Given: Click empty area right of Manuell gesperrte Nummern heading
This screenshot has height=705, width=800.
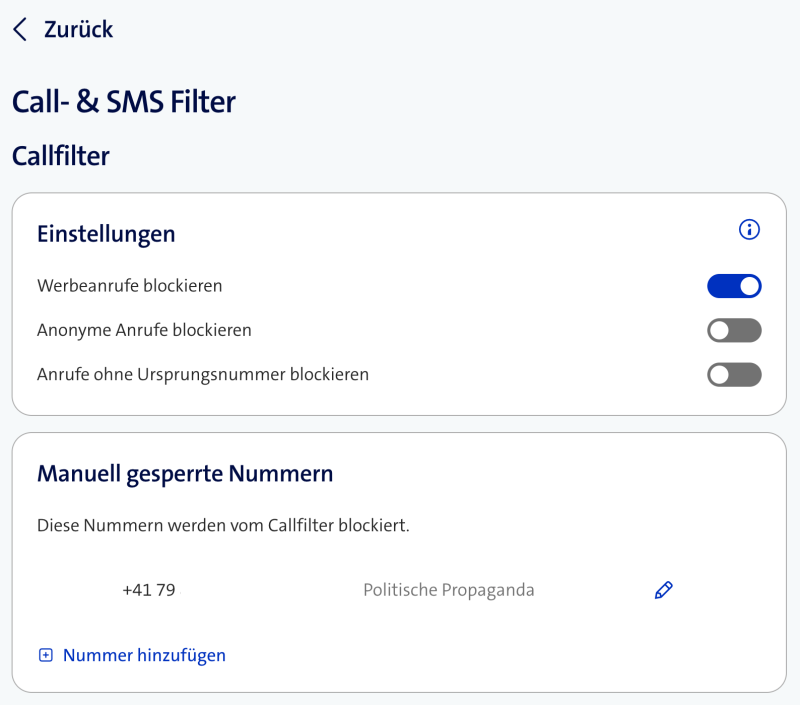Looking at the screenshot, I should click(x=560, y=474).
